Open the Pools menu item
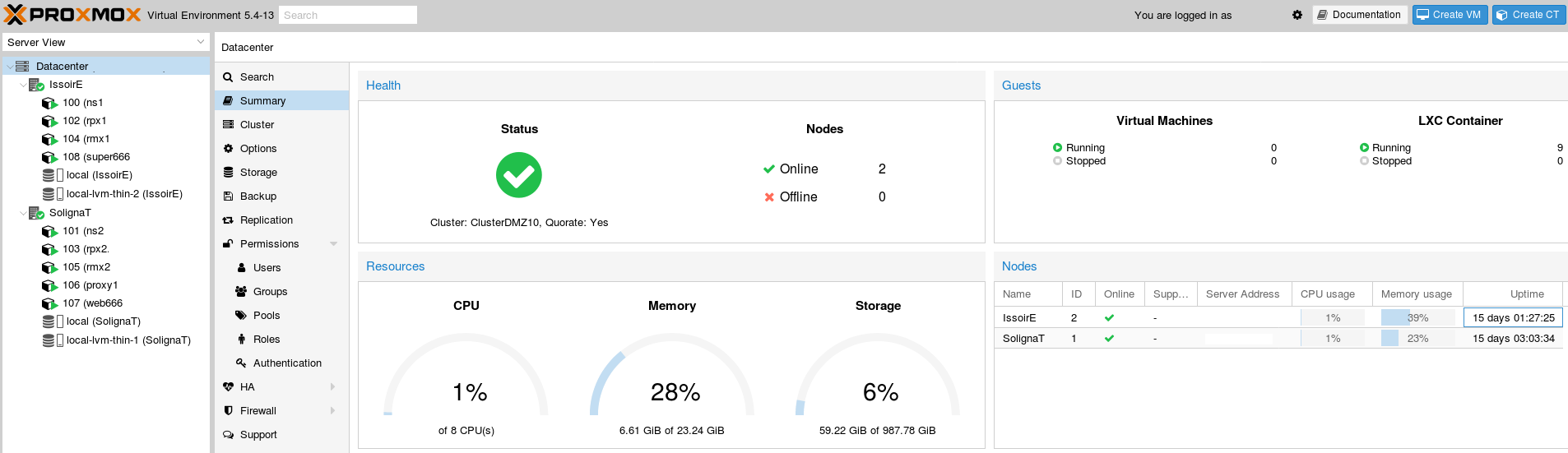 281,316
